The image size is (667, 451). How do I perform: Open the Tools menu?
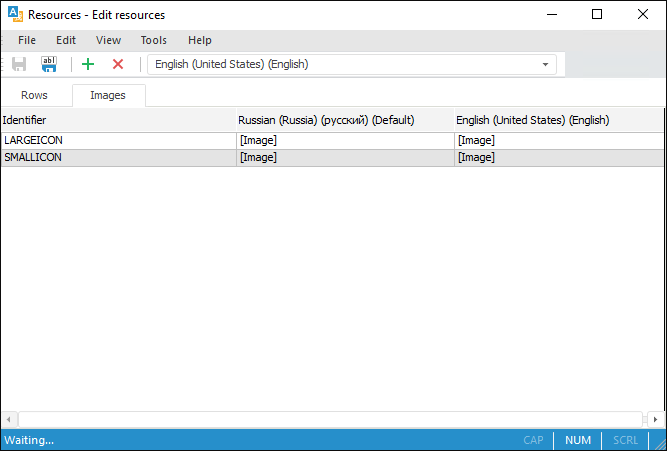coord(153,40)
